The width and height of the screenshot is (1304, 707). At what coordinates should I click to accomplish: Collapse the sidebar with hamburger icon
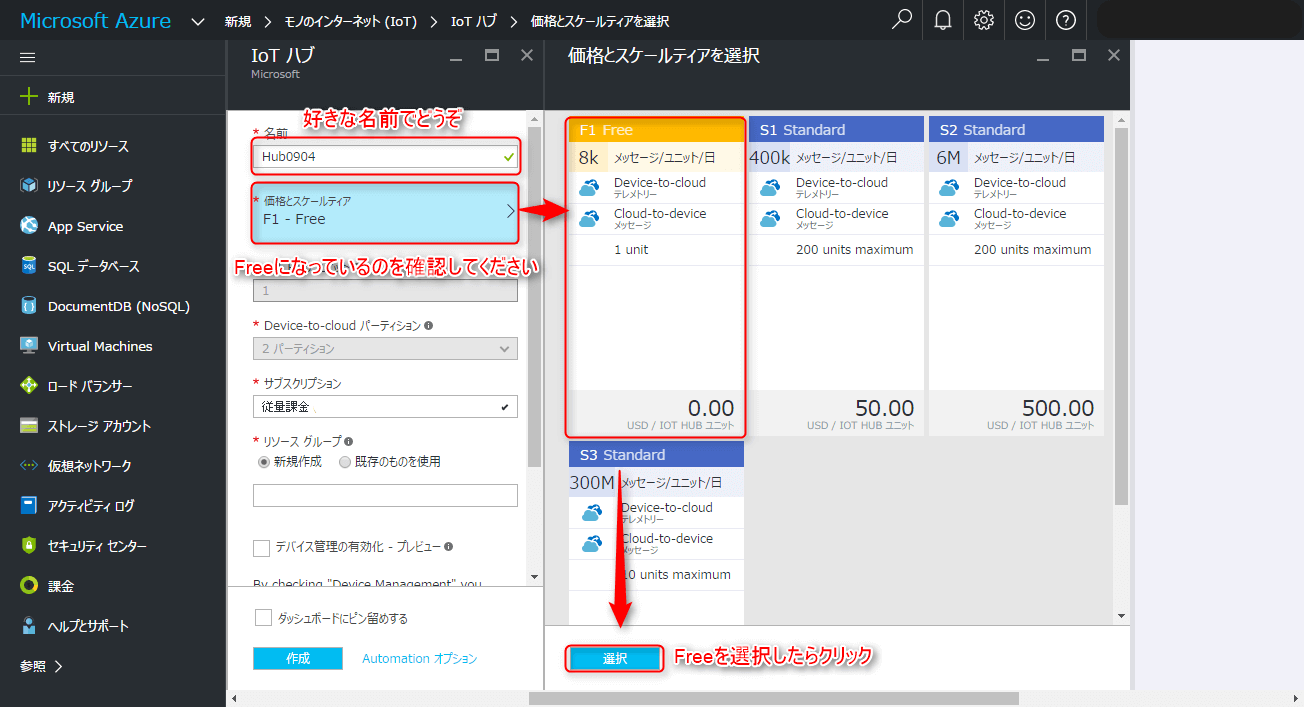point(28,57)
